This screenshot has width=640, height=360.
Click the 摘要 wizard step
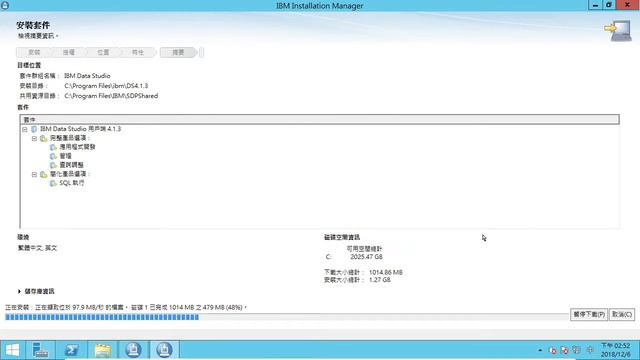tap(178, 52)
